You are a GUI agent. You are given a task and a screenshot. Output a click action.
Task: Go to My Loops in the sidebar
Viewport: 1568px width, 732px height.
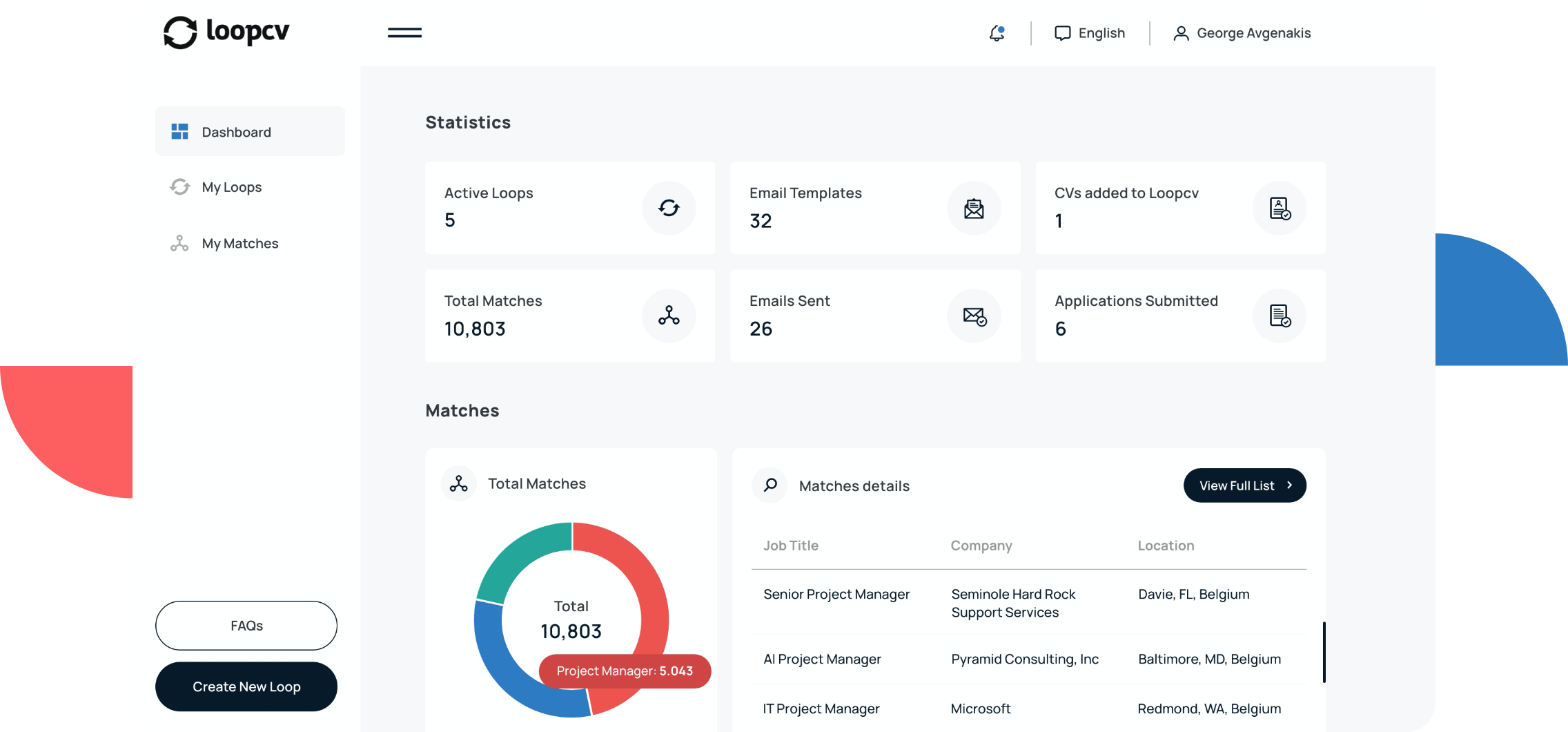pyautogui.click(x=232, y=187)
